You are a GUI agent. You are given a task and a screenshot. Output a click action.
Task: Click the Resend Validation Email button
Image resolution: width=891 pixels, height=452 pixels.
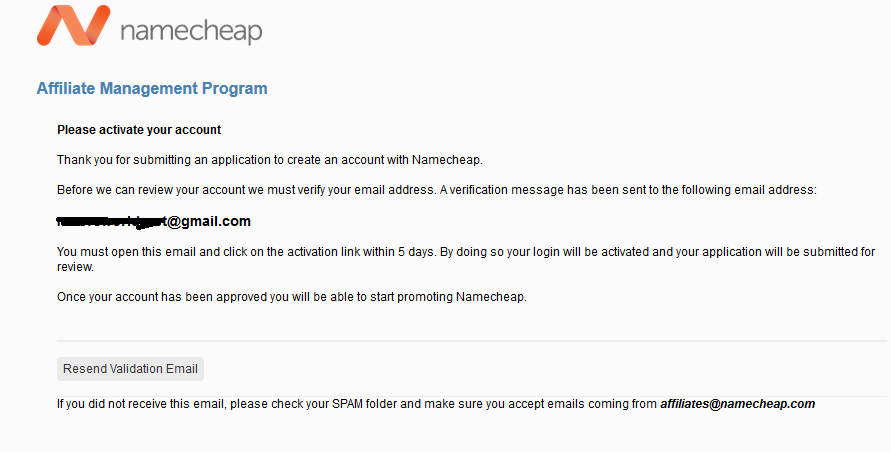(x=130, y=369)
